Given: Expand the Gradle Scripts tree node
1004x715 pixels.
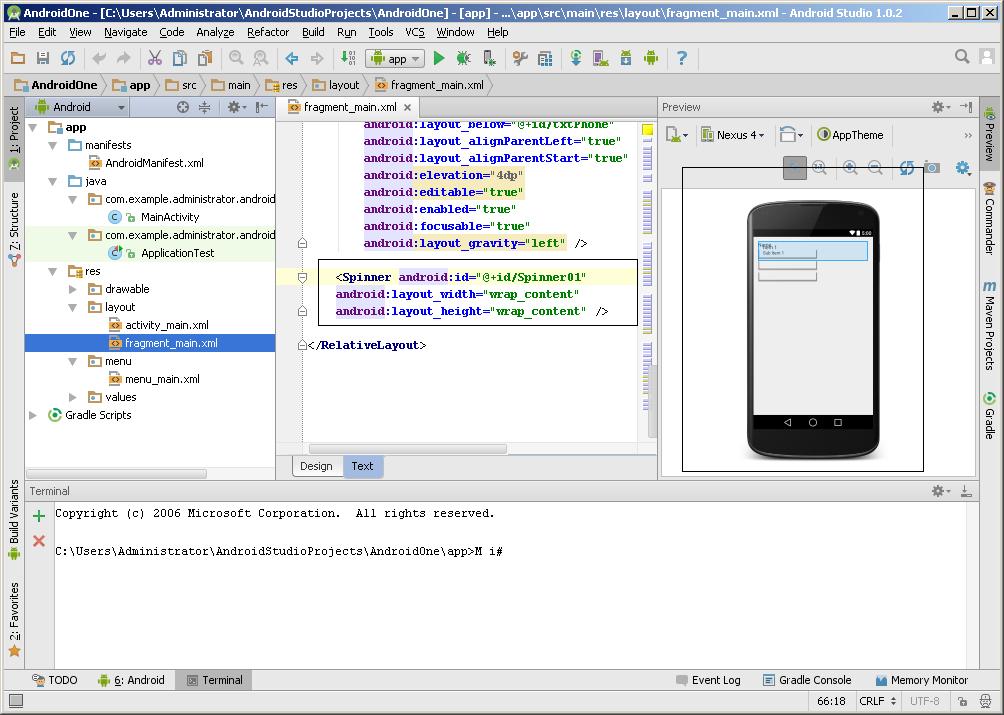Looking at the screenshot, I should tap(33, 415).
